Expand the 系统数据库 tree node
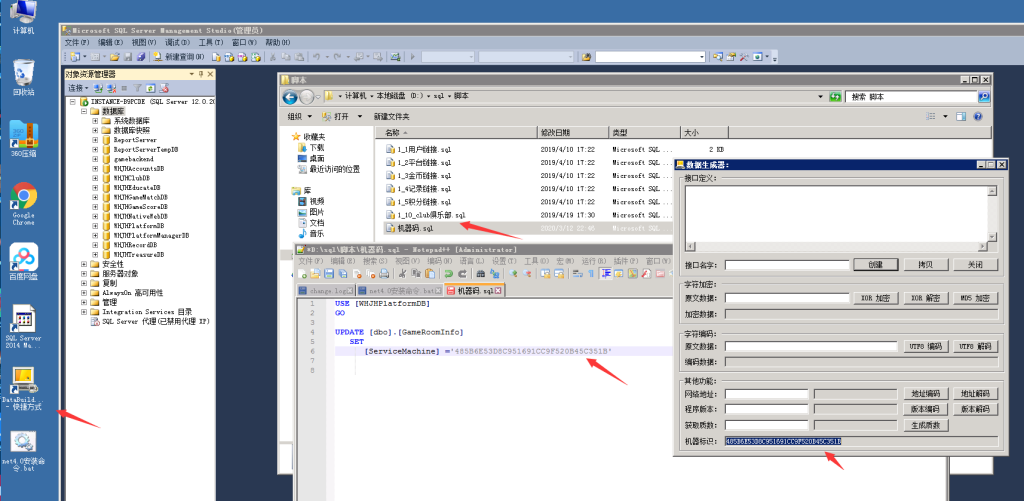 click(x=95, y=120)
